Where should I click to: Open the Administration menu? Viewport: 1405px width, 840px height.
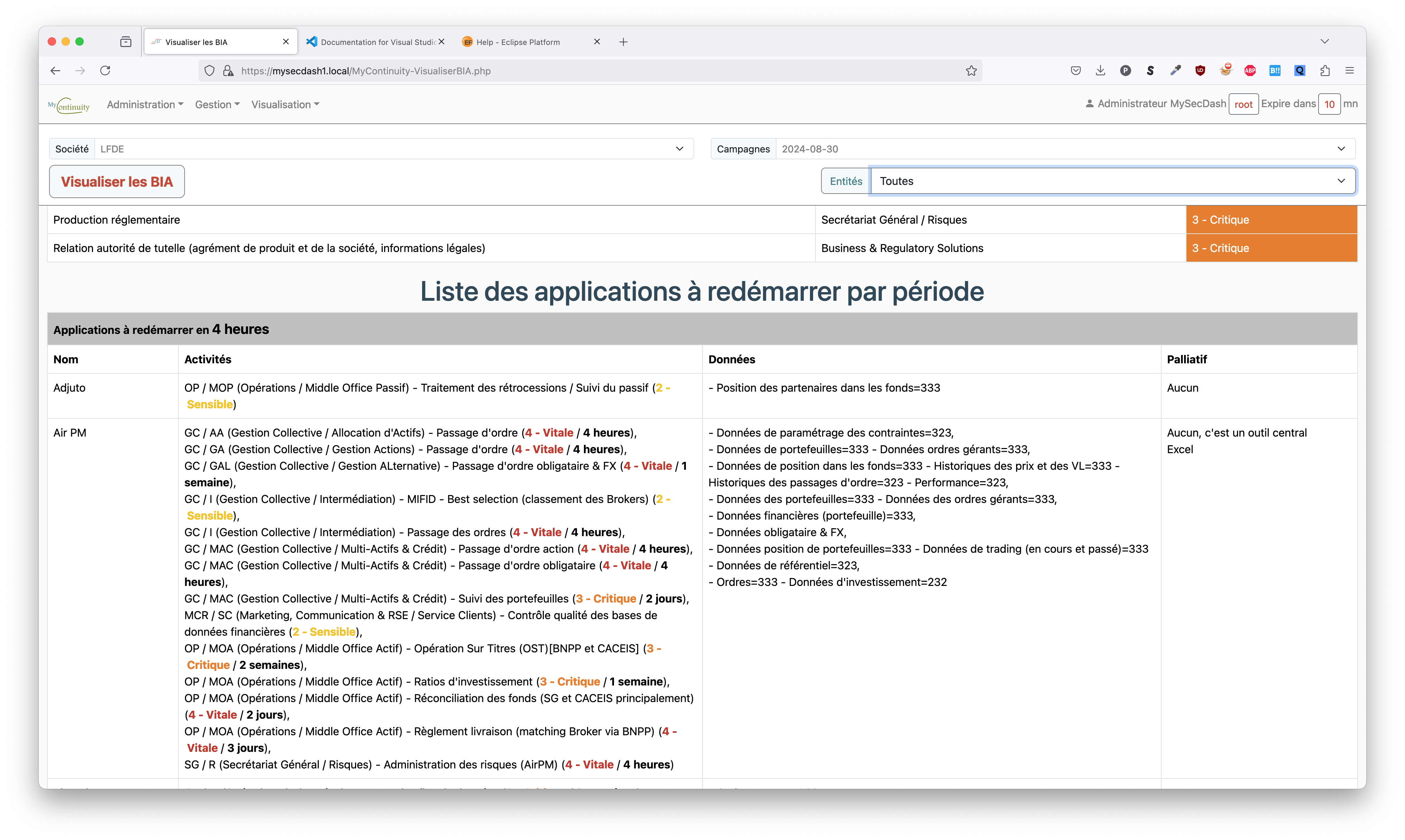coord(145,104)
